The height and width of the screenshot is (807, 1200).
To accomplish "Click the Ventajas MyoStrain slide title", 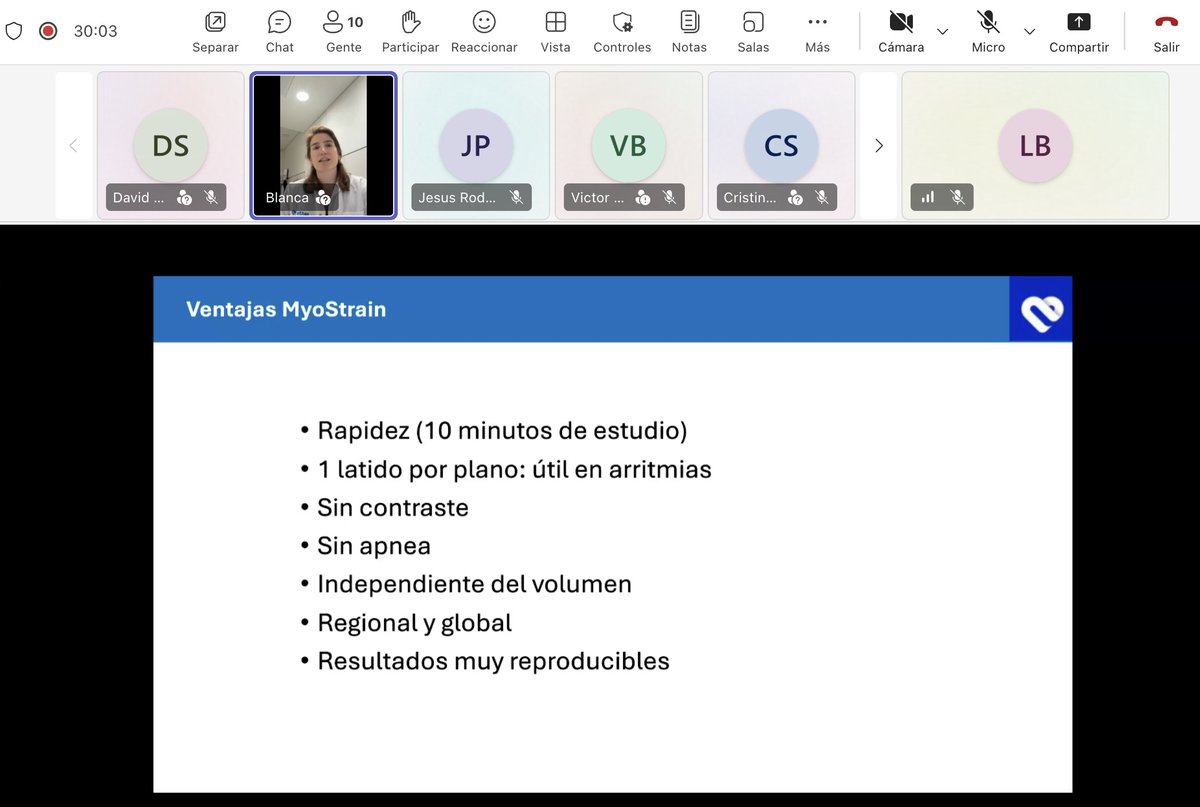I will coord(286,309).
